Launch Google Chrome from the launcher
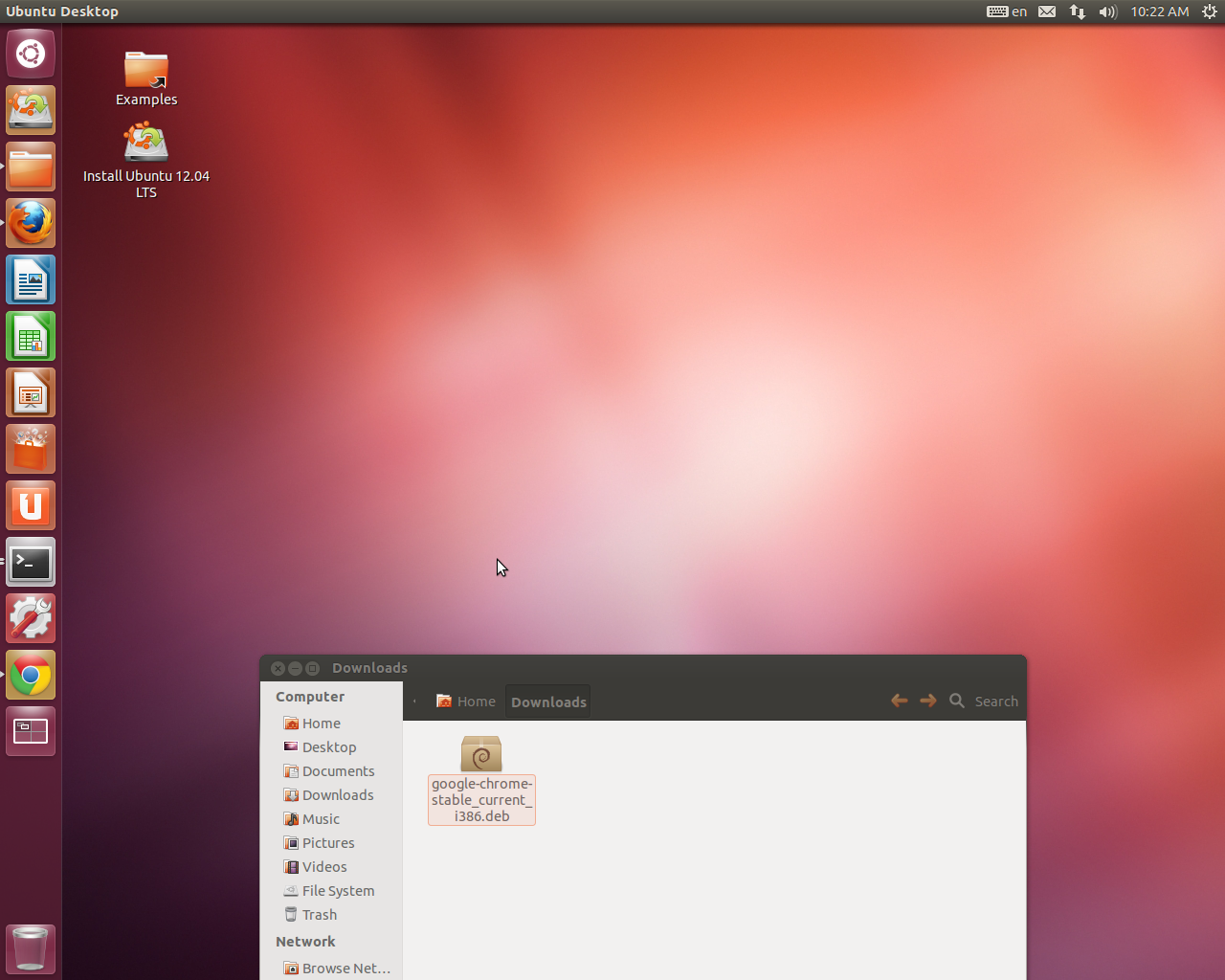Screen dimensions: 1225x980 31,675
